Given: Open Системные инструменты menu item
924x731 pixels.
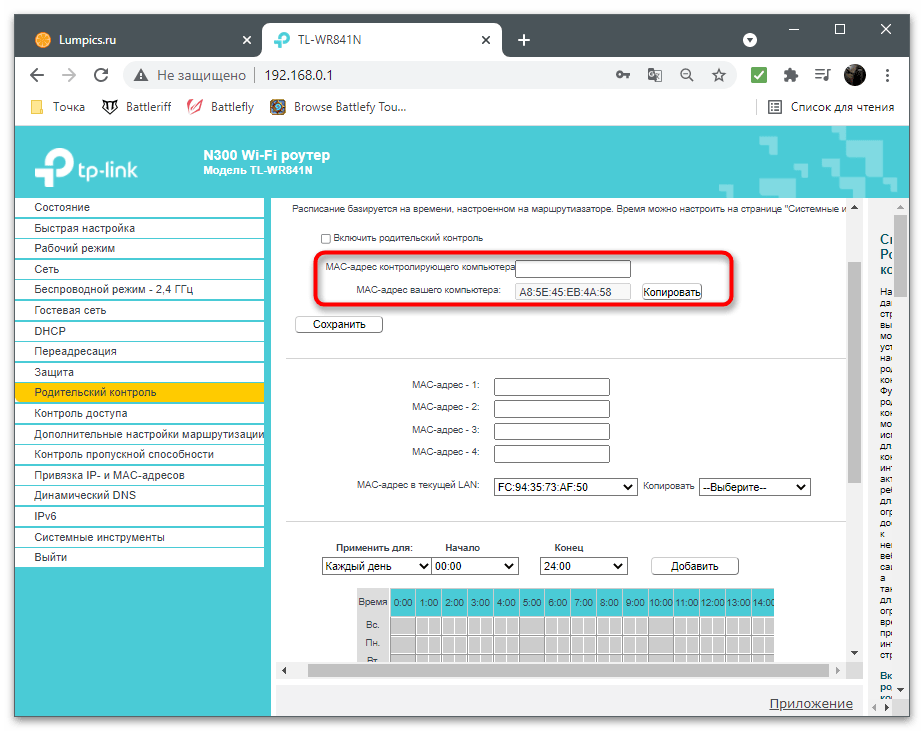Looking at the screenshot, I should pyautogui.click(x=139, y=537).
